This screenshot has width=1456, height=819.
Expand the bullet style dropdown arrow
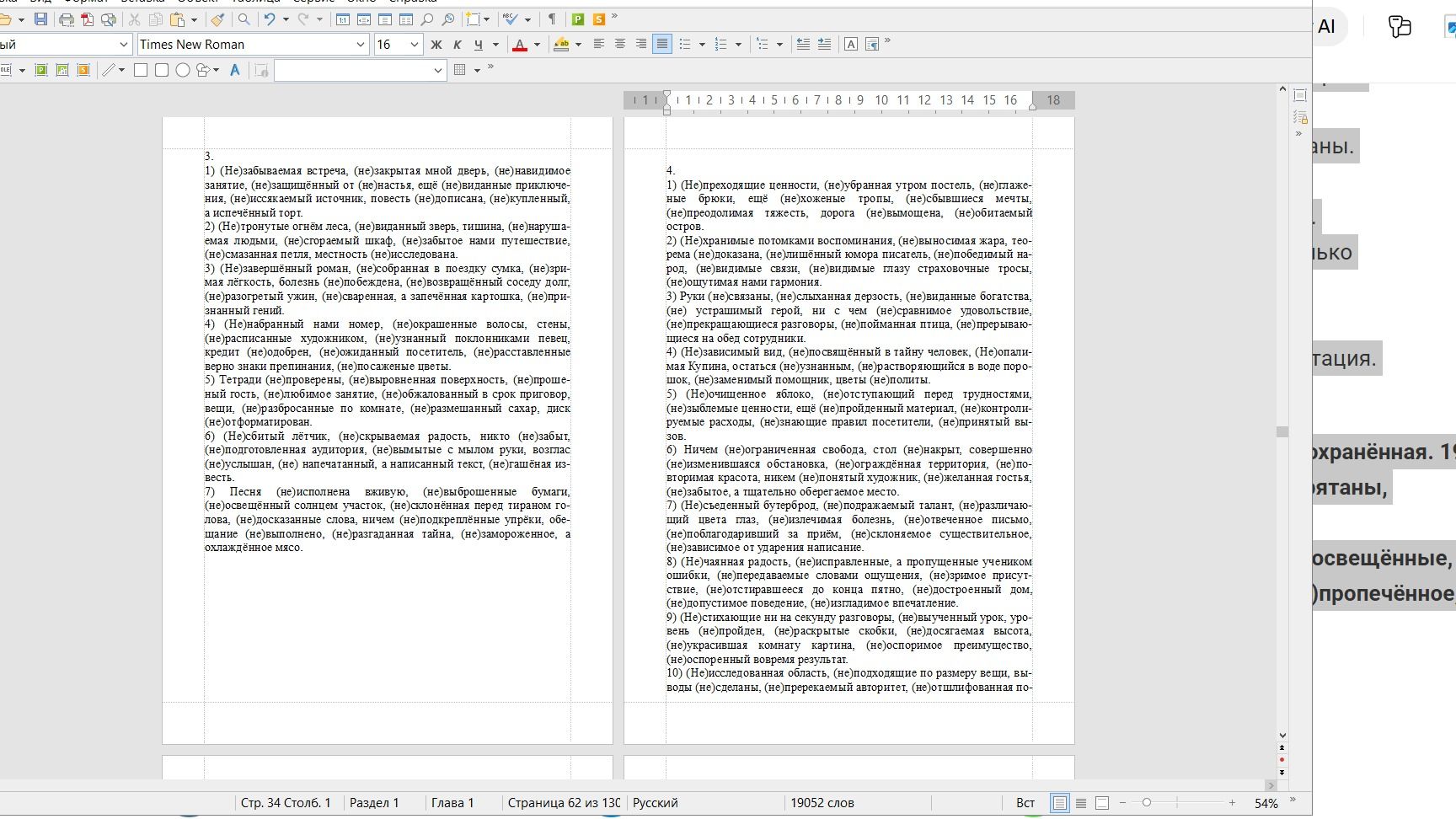[702, 45]
